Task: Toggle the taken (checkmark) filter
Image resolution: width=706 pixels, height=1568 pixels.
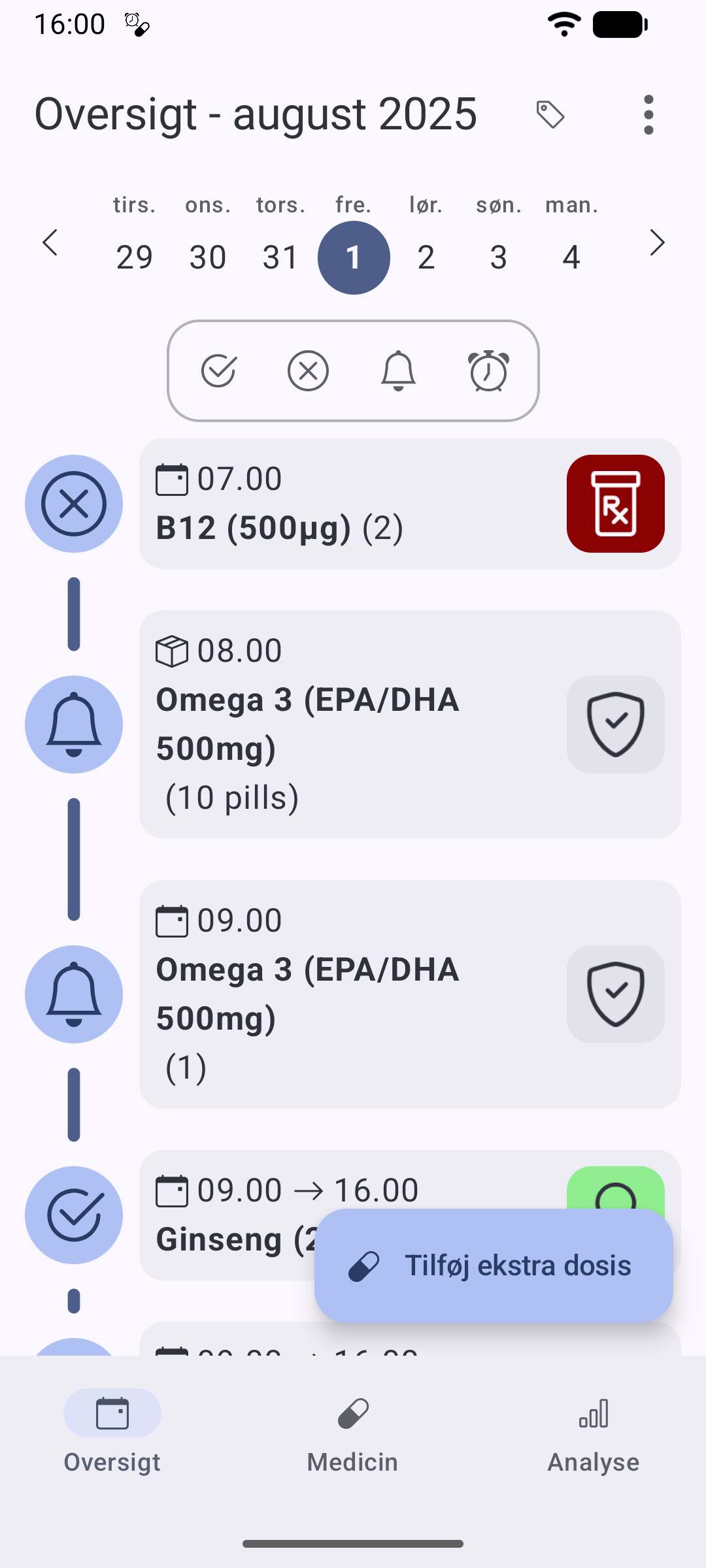Action: (218, 371)
